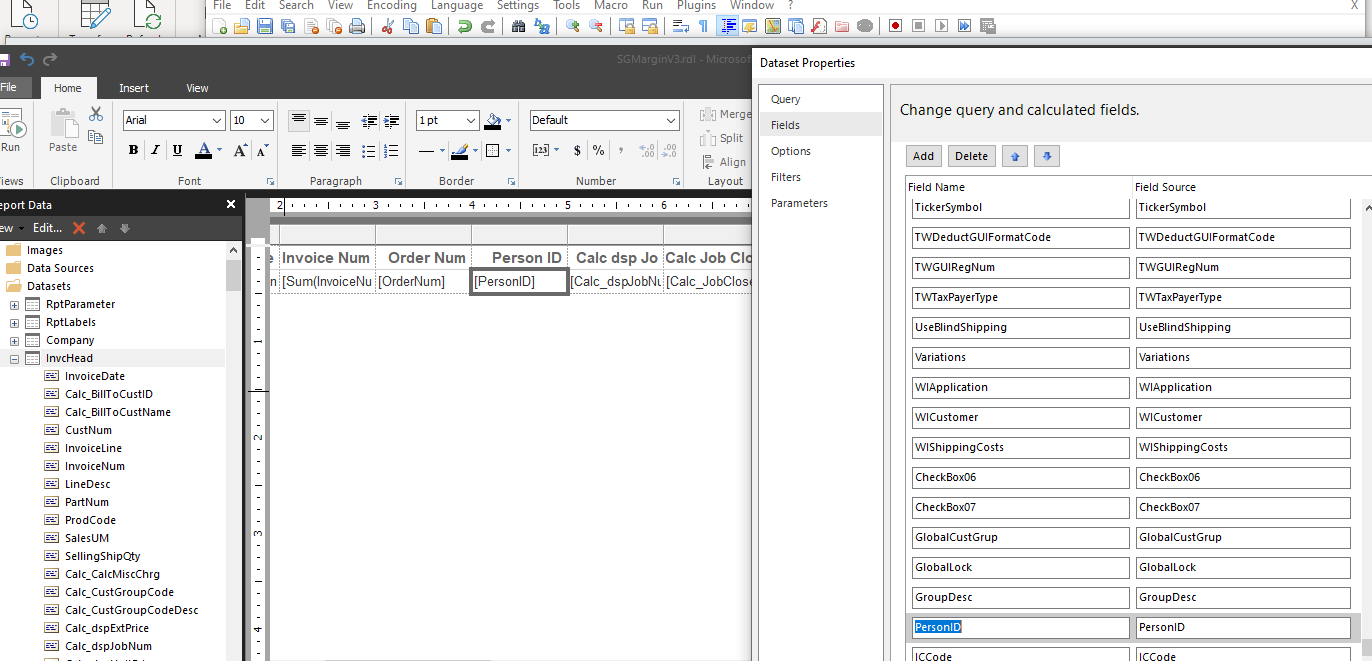Click the Save icon in Notepad++ toolbar
This screenshot has width=1372, height=661.
(x=265, y=26)
